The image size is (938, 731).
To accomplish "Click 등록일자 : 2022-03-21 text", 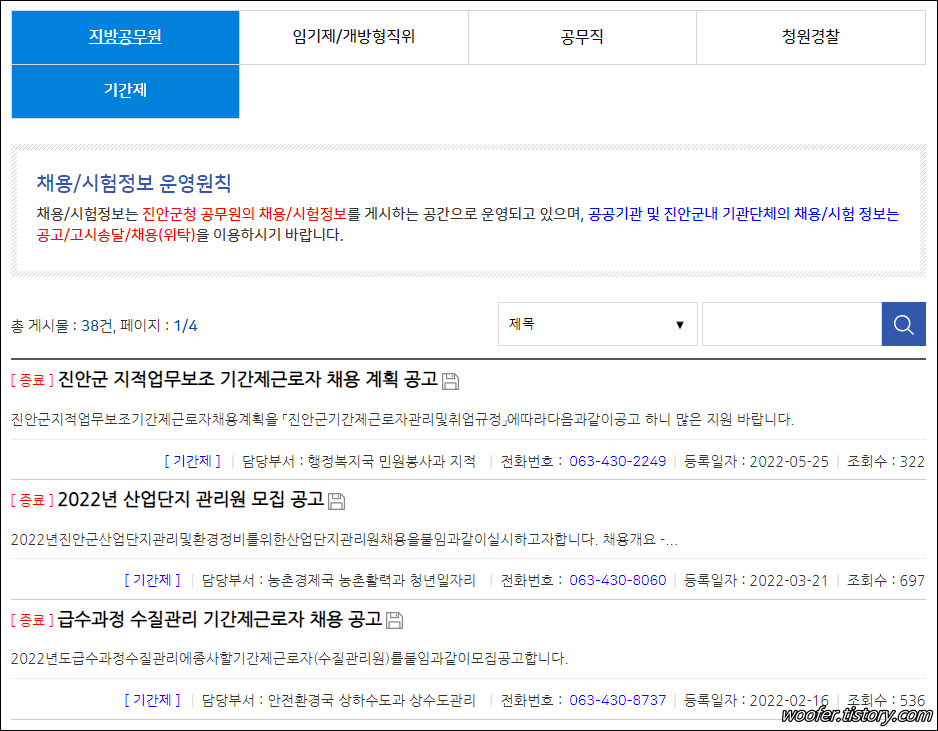I will [756, 580].
